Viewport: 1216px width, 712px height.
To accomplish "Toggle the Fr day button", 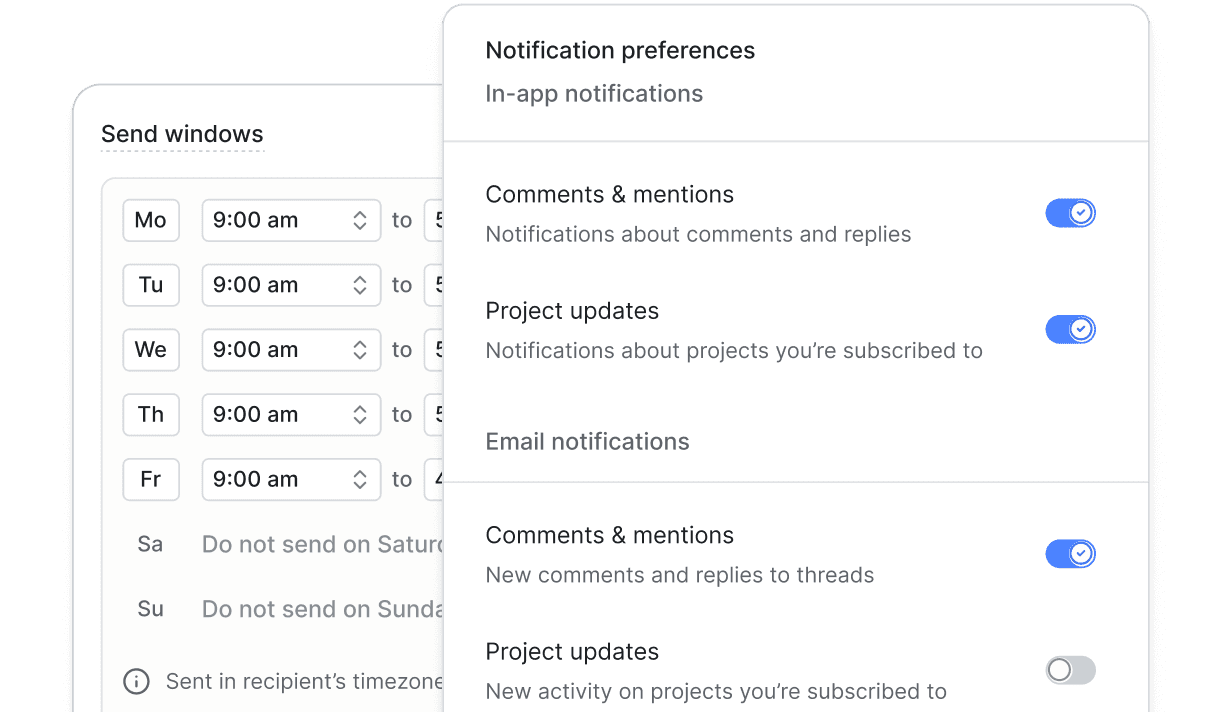I will pyautogui.click(x=151, y=480).
